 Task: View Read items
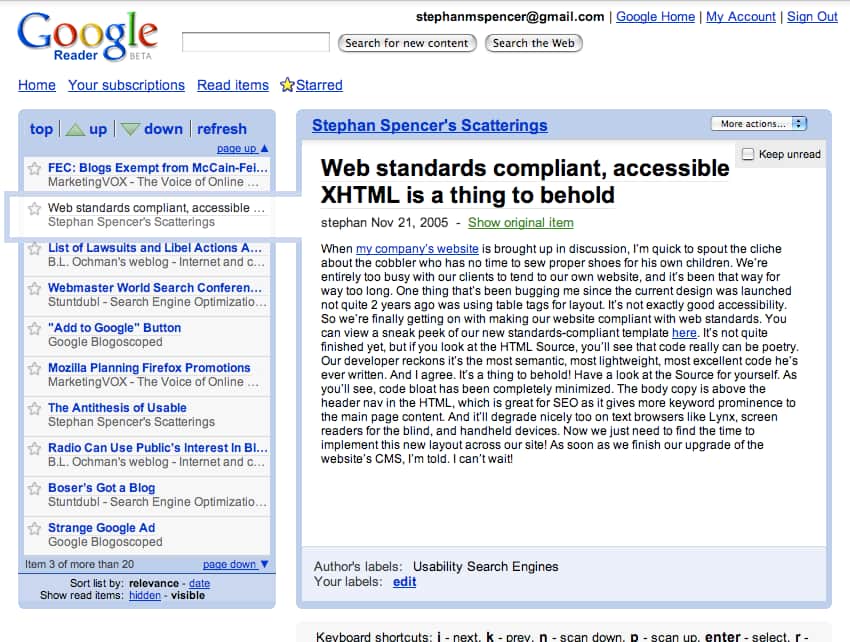pyautogui.click(x=233, y=85)
